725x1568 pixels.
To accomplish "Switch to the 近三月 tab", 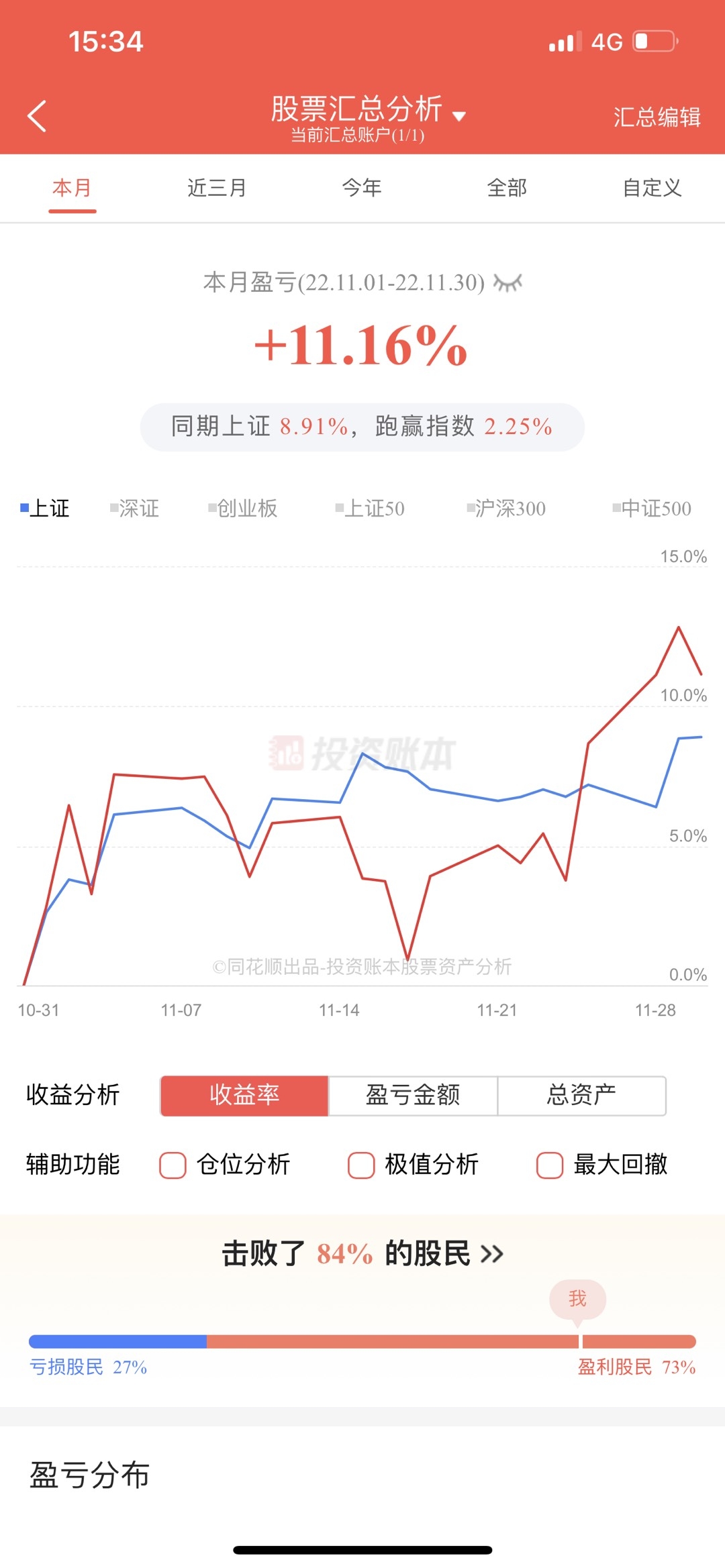I will [x=217, y=188].
